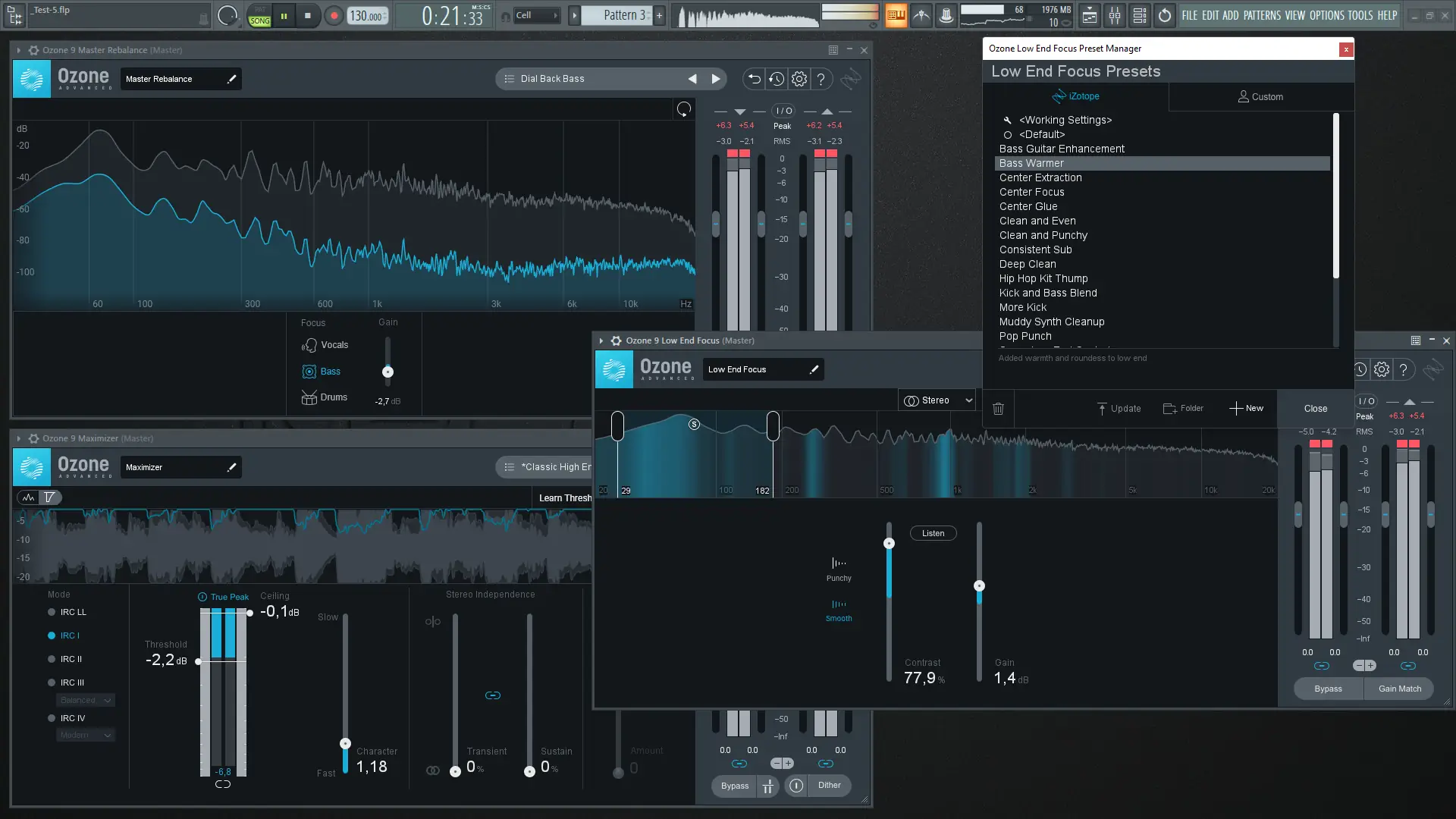
Task: Click the Gain Match button
Action: (1399, 689)
